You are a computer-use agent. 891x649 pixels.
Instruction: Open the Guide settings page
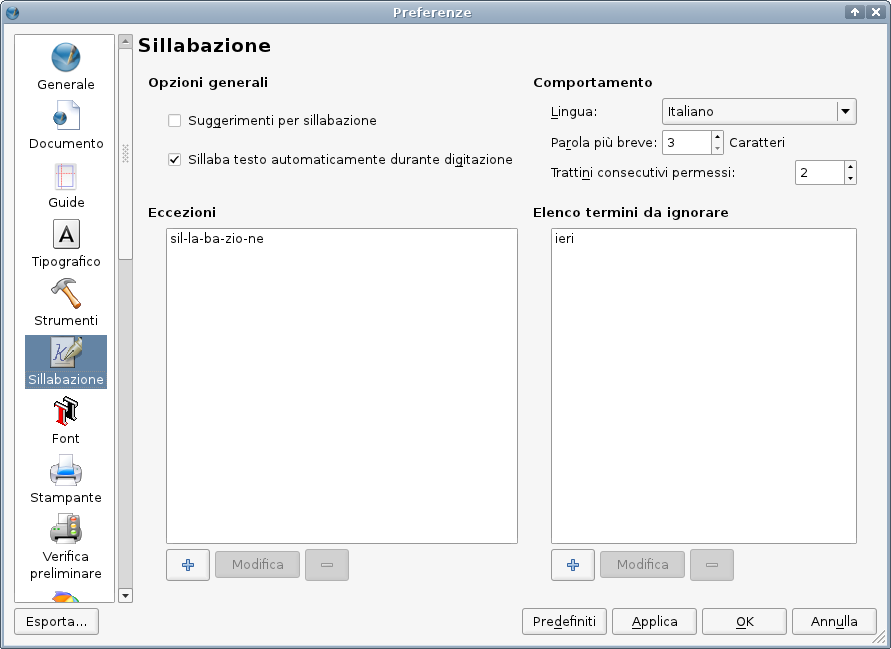[x=66, y=185]
